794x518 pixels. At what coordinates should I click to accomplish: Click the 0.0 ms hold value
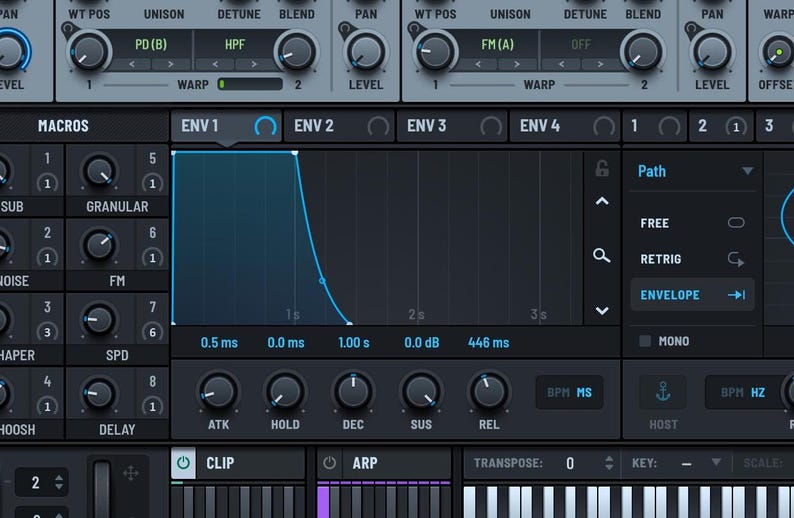[x=286, y=343]
